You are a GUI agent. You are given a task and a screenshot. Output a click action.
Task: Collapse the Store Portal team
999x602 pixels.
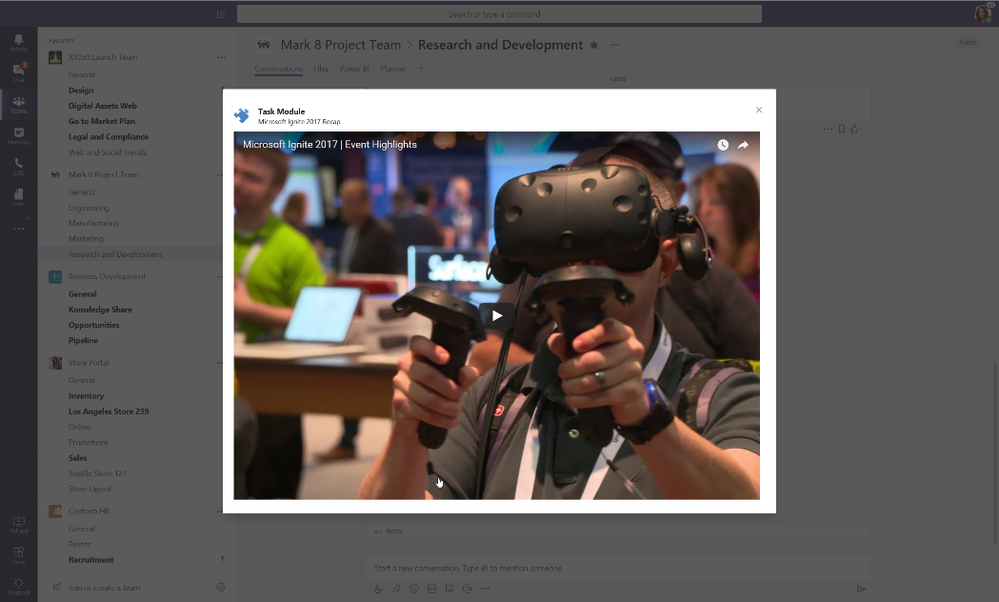pyautogui.click(x=89, y=363)
